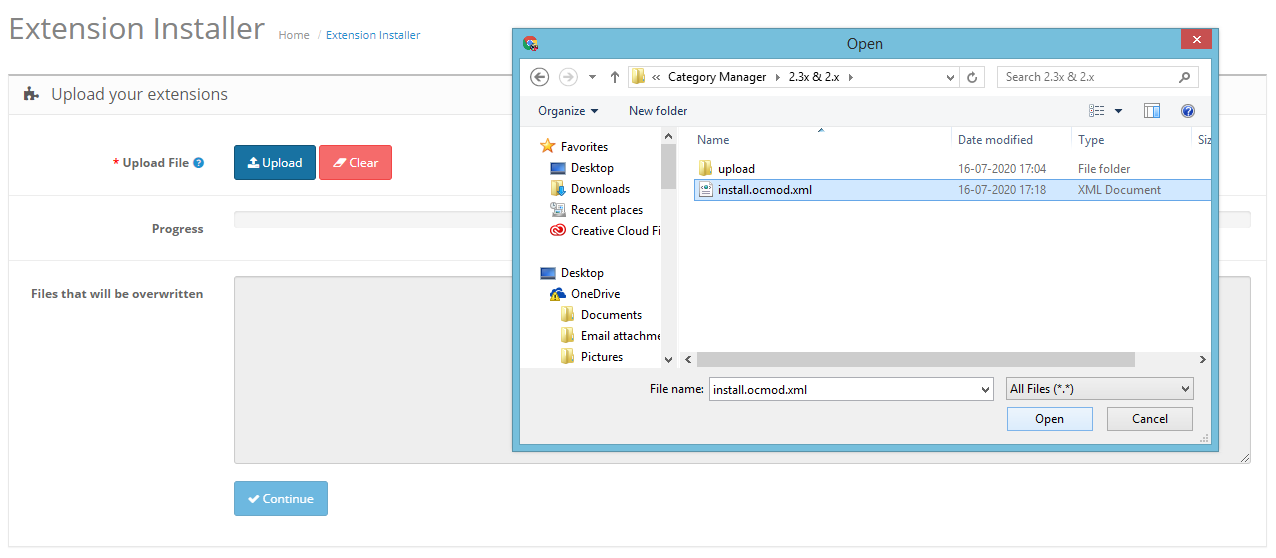Open more view options dropdown arrow

(1118, 111)
